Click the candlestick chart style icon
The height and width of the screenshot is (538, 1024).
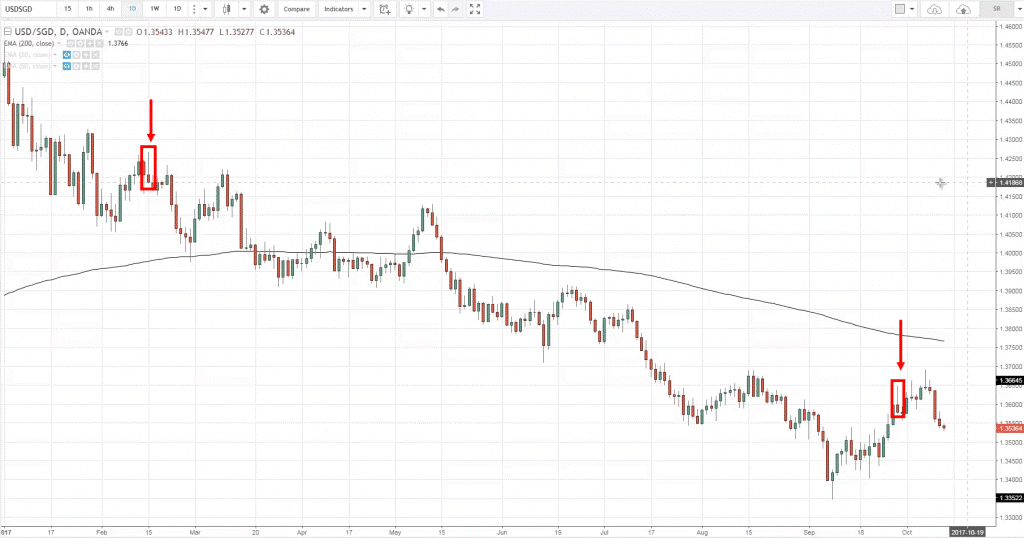click(228, 9)
